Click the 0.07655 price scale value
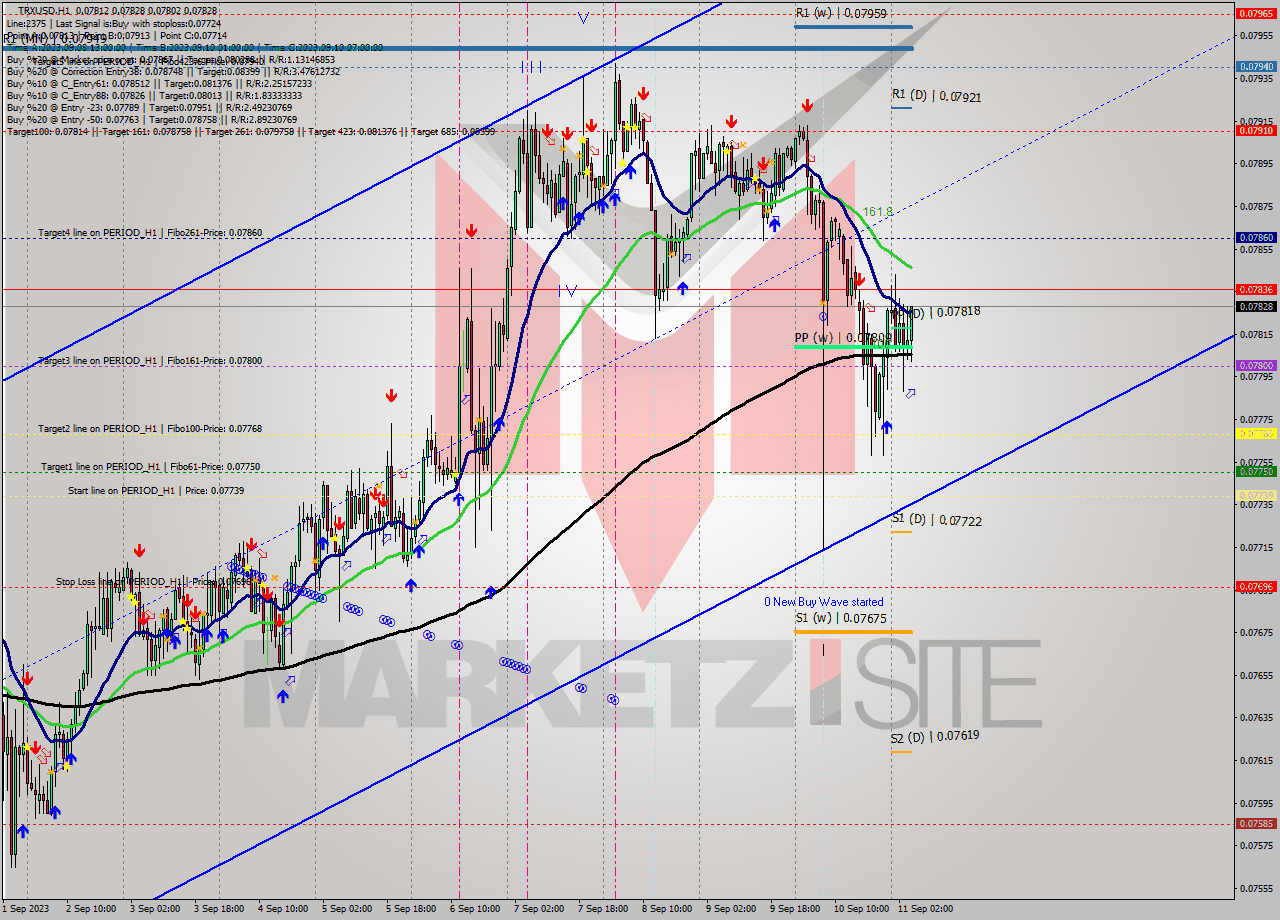This screenshot has width=1280, height=920. [1256, 675]
